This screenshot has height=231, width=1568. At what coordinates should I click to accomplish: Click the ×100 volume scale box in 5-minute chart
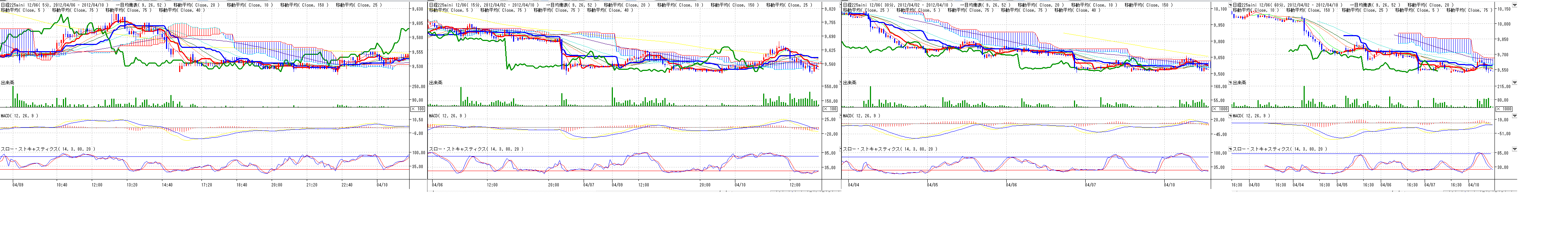(x=418, y=109)
